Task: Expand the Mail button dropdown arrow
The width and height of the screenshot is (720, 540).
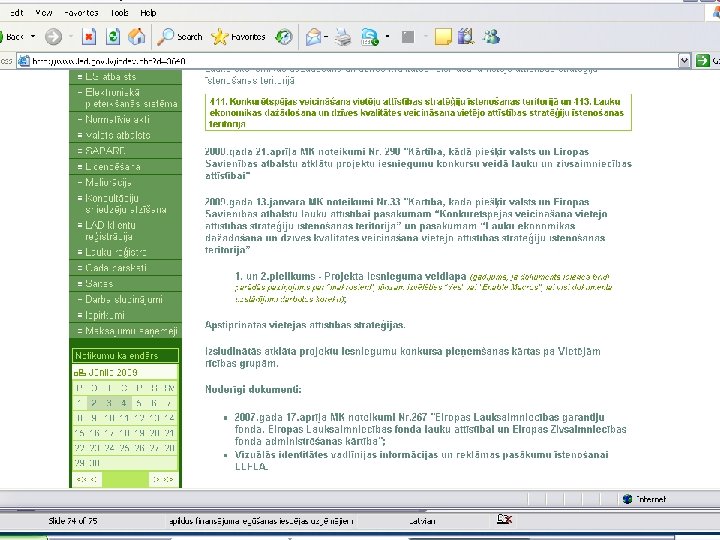Action: [x=326, y=36]
